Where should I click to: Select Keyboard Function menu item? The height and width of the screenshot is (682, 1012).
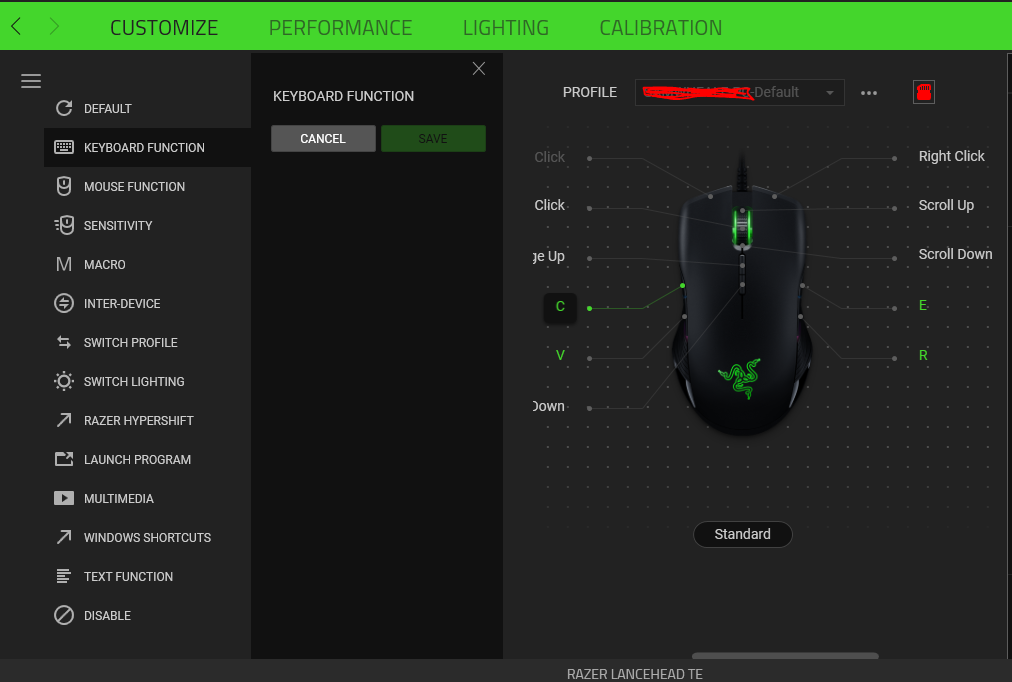click(147, 147)
